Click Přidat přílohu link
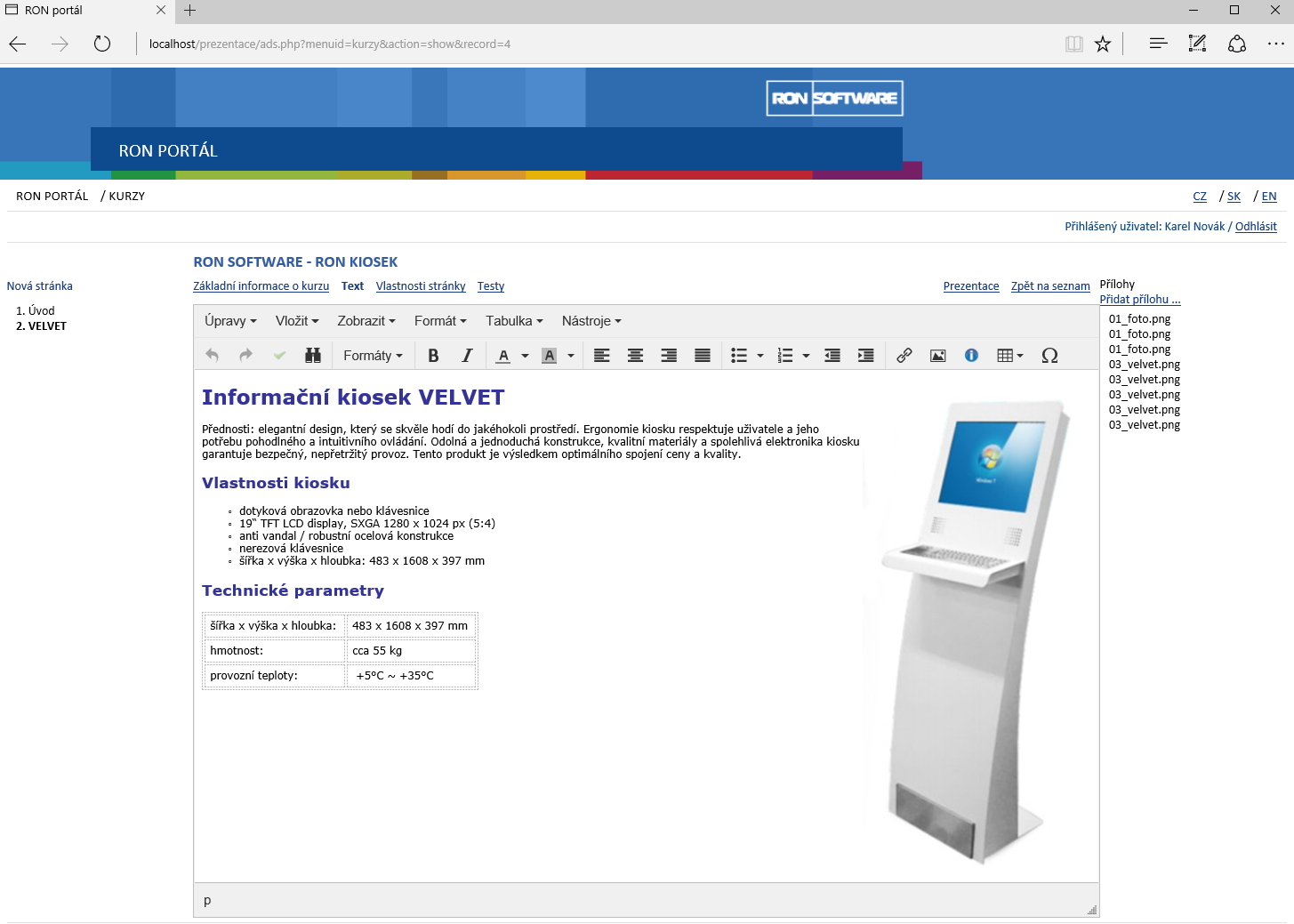Viewport: 1294px width, 924px height. [x=1140, y=300]
